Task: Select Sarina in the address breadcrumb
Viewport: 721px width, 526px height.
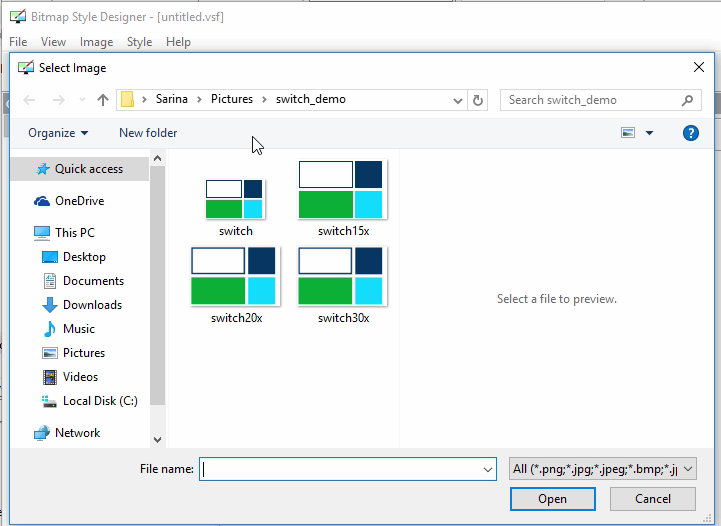Action: point(172,99)
